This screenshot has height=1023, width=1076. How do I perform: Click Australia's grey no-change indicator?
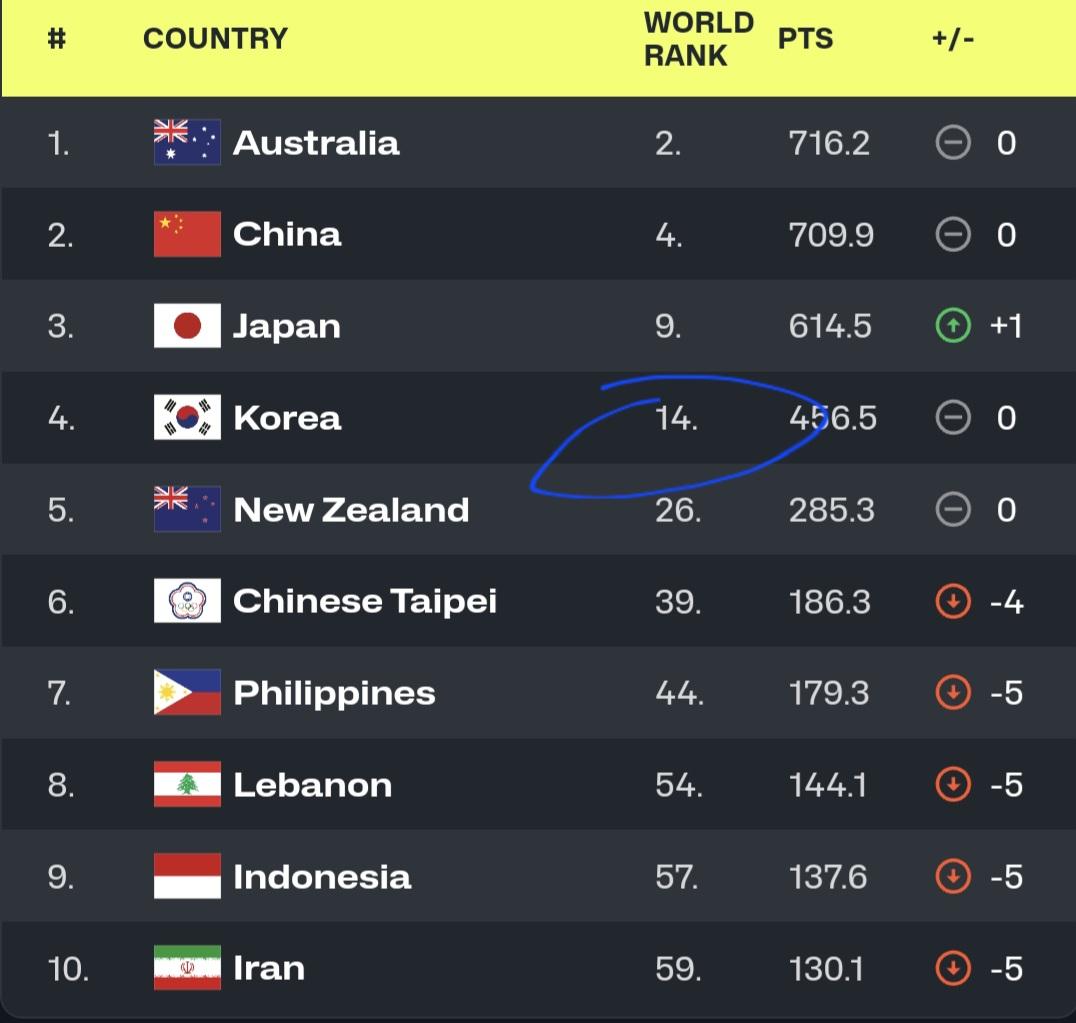[953, 143]
